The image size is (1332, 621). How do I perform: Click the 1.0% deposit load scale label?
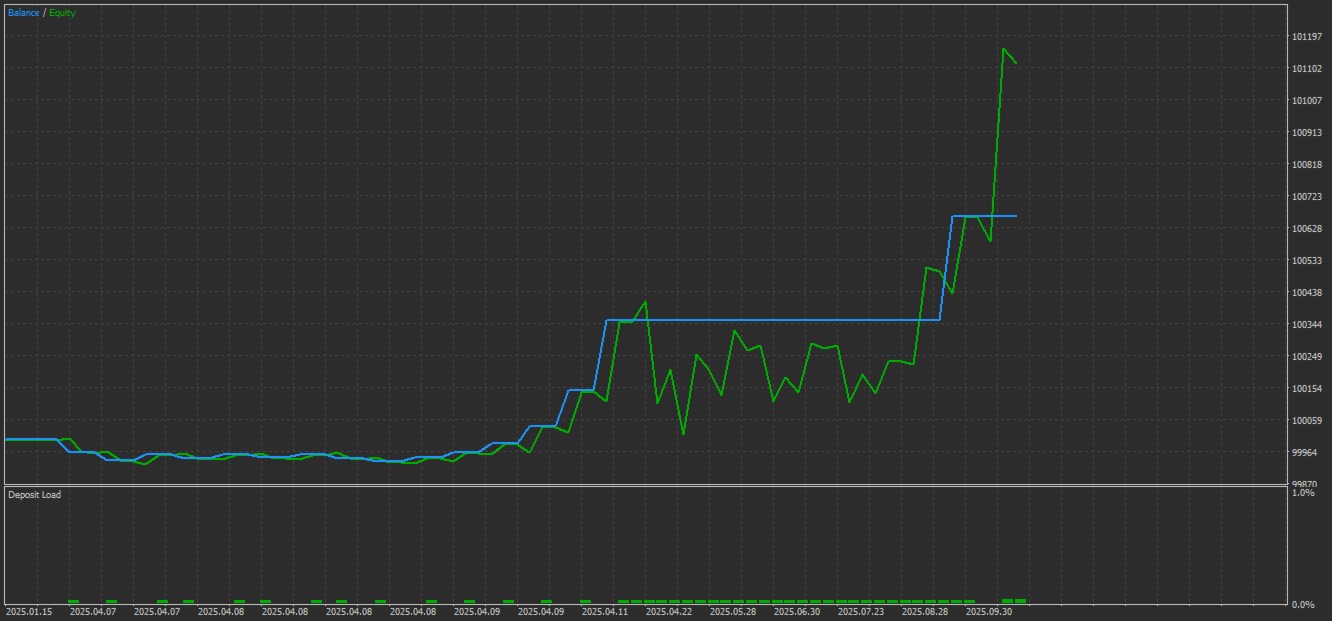point(1303,493)
